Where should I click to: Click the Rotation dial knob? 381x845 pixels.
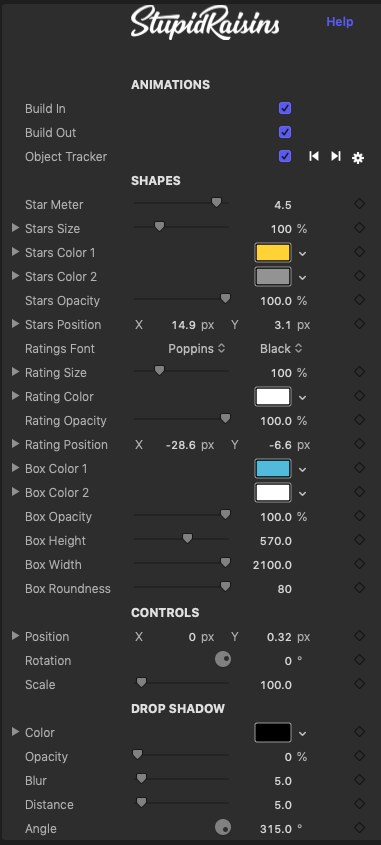pyautogui.click(x=223, y=660)
